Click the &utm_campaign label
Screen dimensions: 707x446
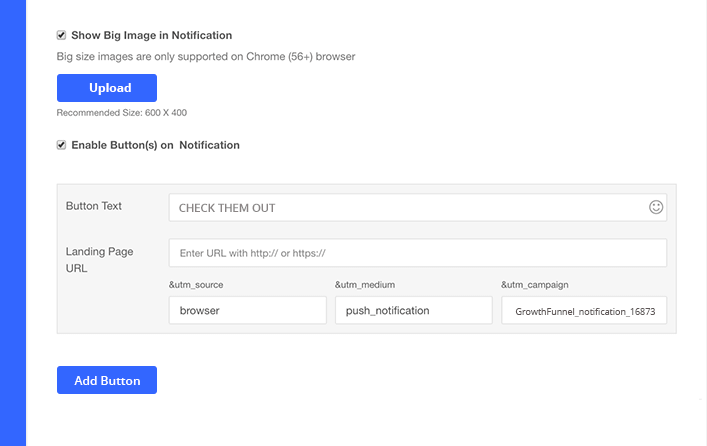535,285
